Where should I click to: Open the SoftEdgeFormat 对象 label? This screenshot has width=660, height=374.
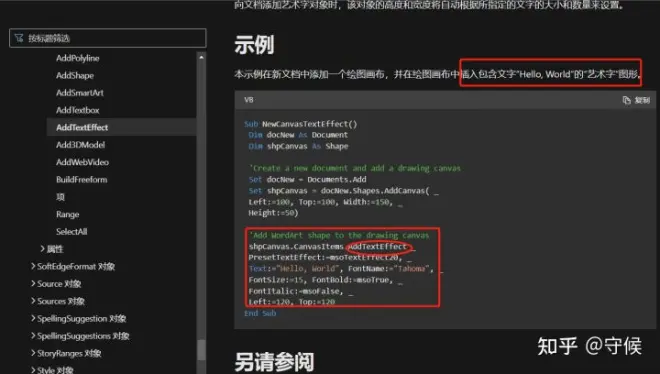coord(76,266)
